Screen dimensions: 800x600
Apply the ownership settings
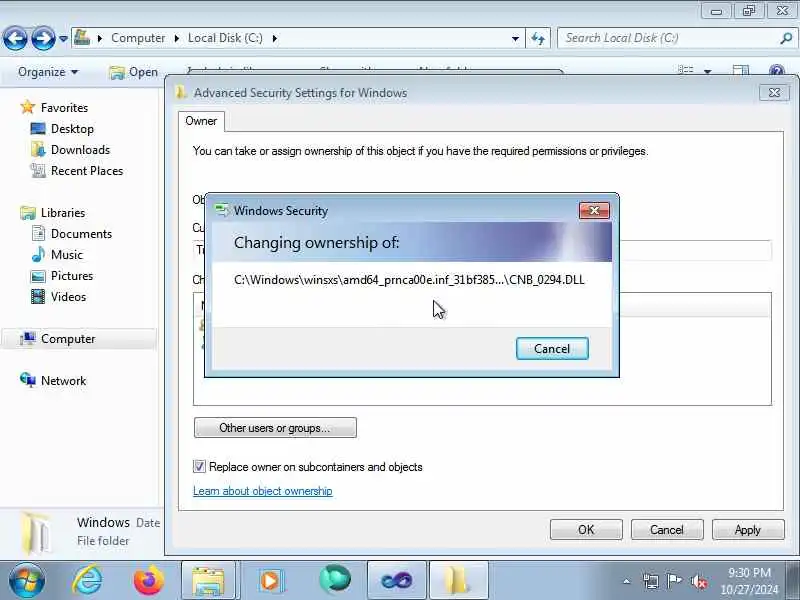pos(748,530)
